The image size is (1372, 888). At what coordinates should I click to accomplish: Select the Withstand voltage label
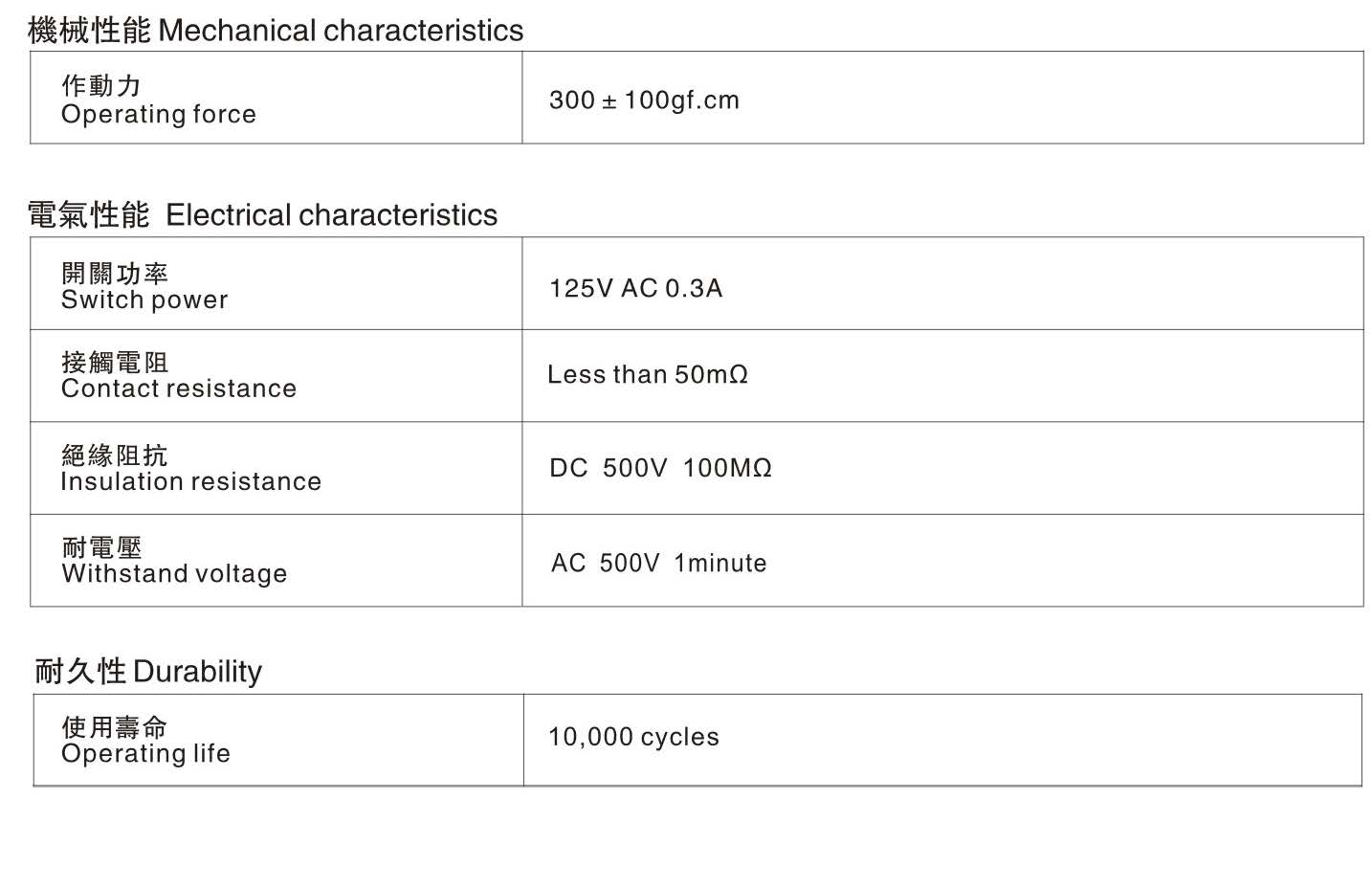pyautogui.click(x=174, y=574)
